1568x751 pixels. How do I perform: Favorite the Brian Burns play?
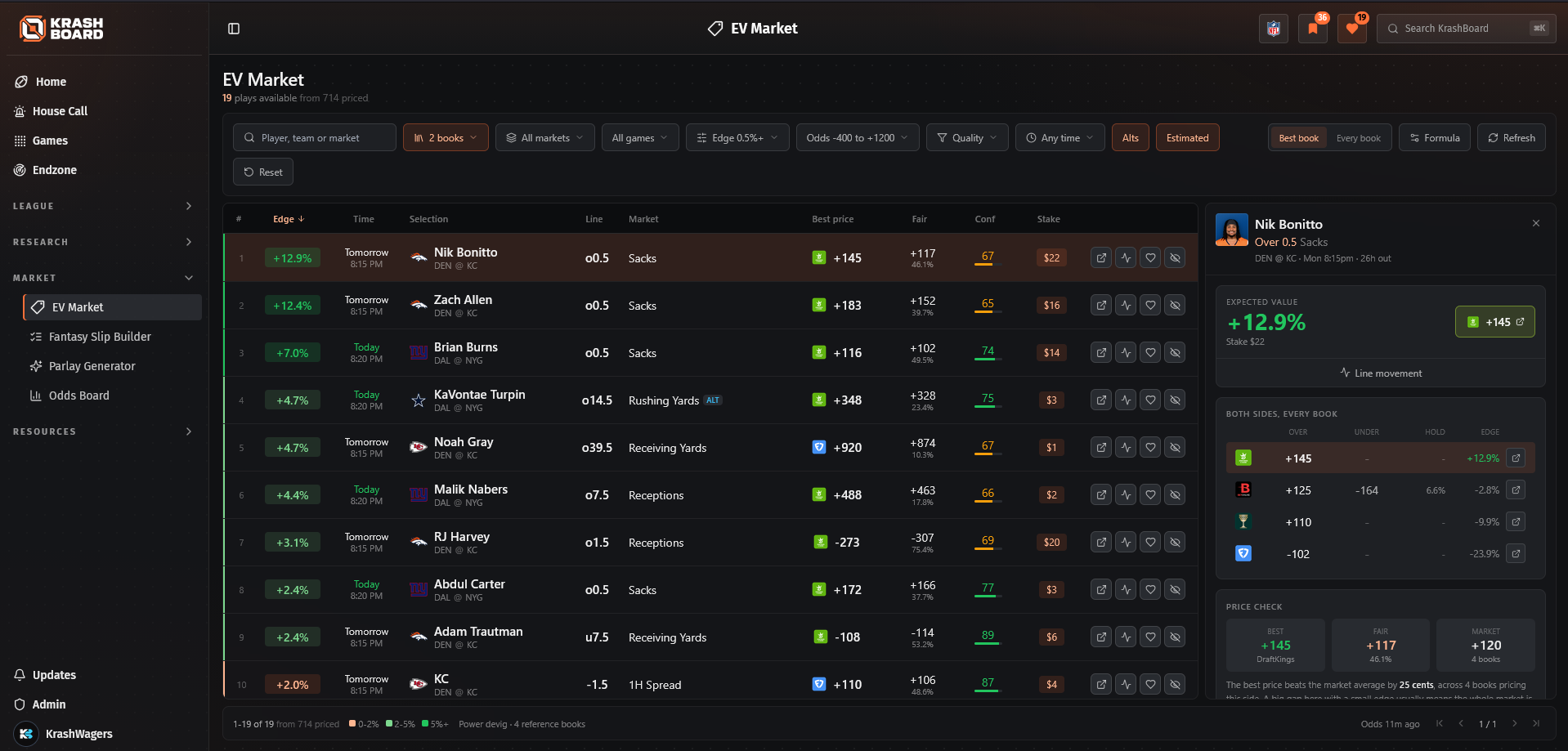coord(1150,353)
